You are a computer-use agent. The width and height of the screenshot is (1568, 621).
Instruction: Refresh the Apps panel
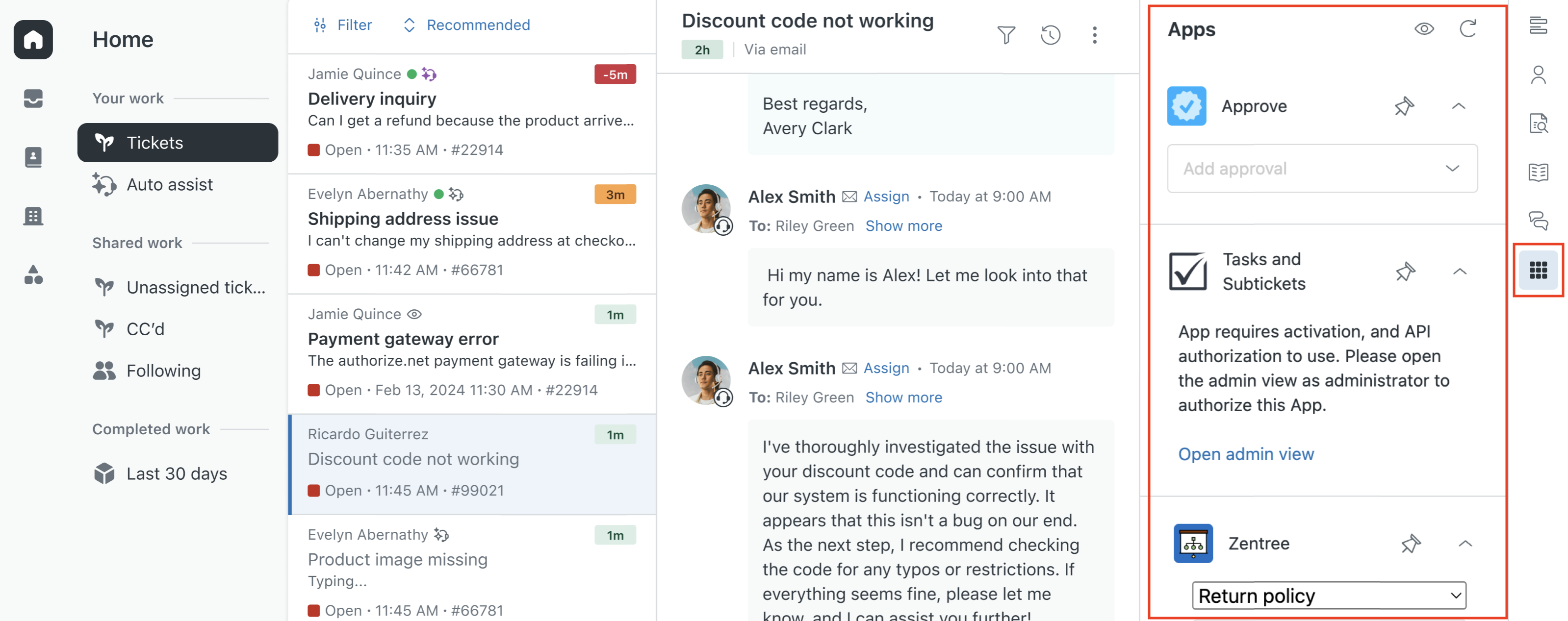coord(1467,28)
